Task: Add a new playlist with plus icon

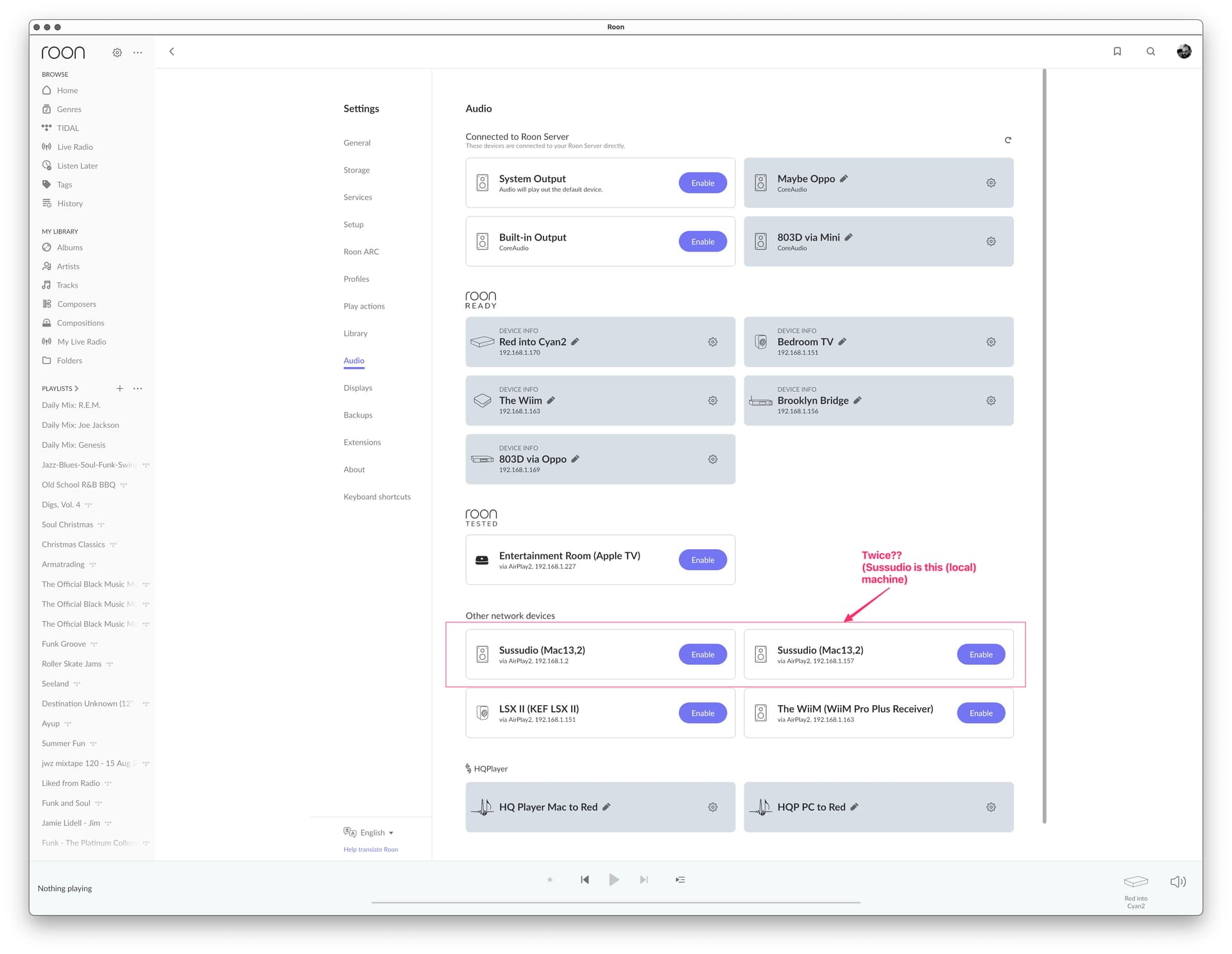Action: [x=119, y=388]
